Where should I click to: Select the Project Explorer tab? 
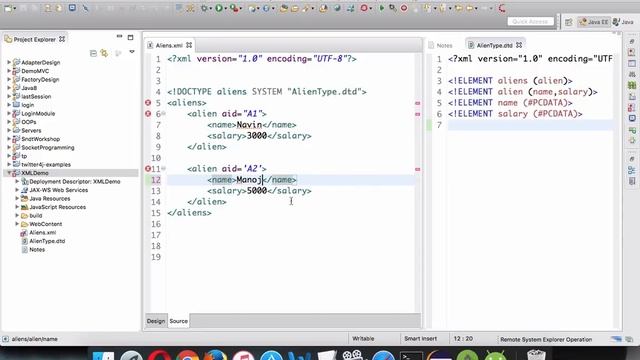click(34, 40)
